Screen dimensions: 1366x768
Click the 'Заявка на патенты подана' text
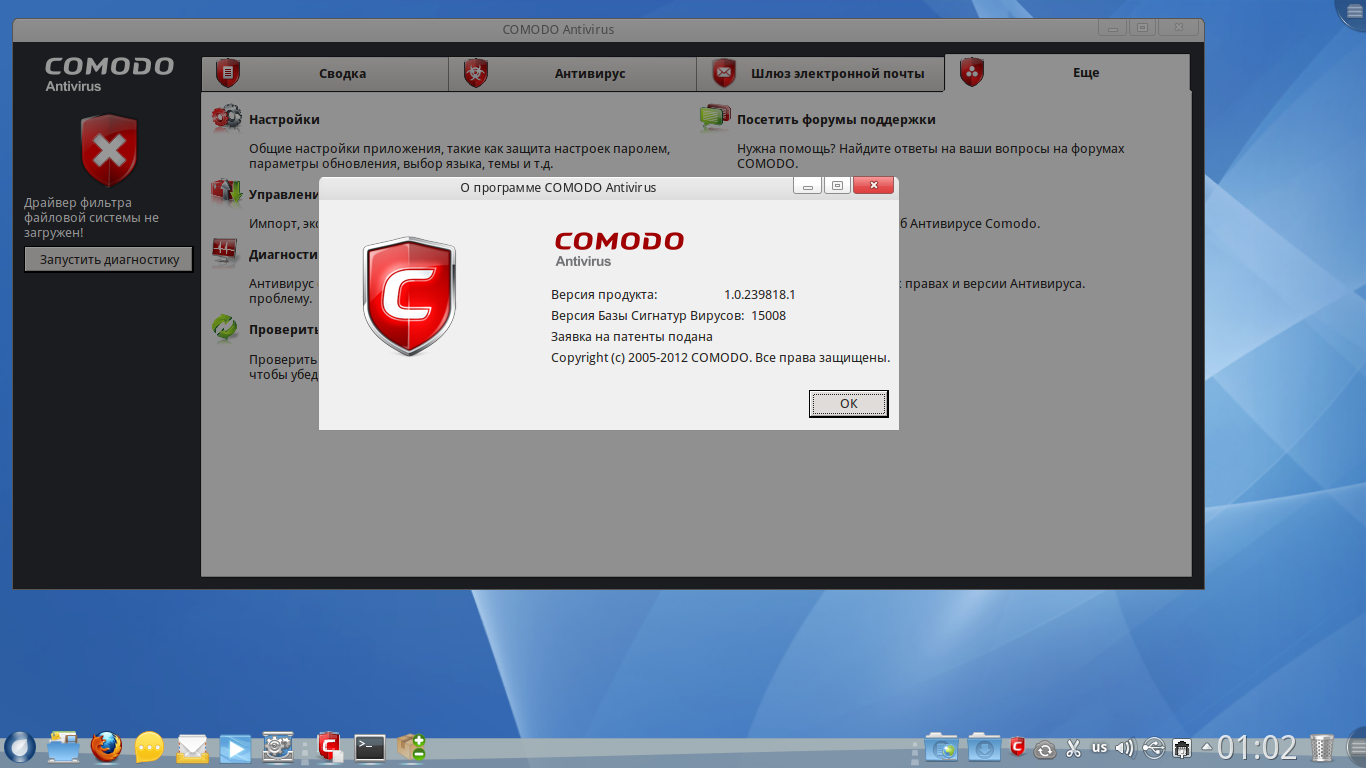632,336
